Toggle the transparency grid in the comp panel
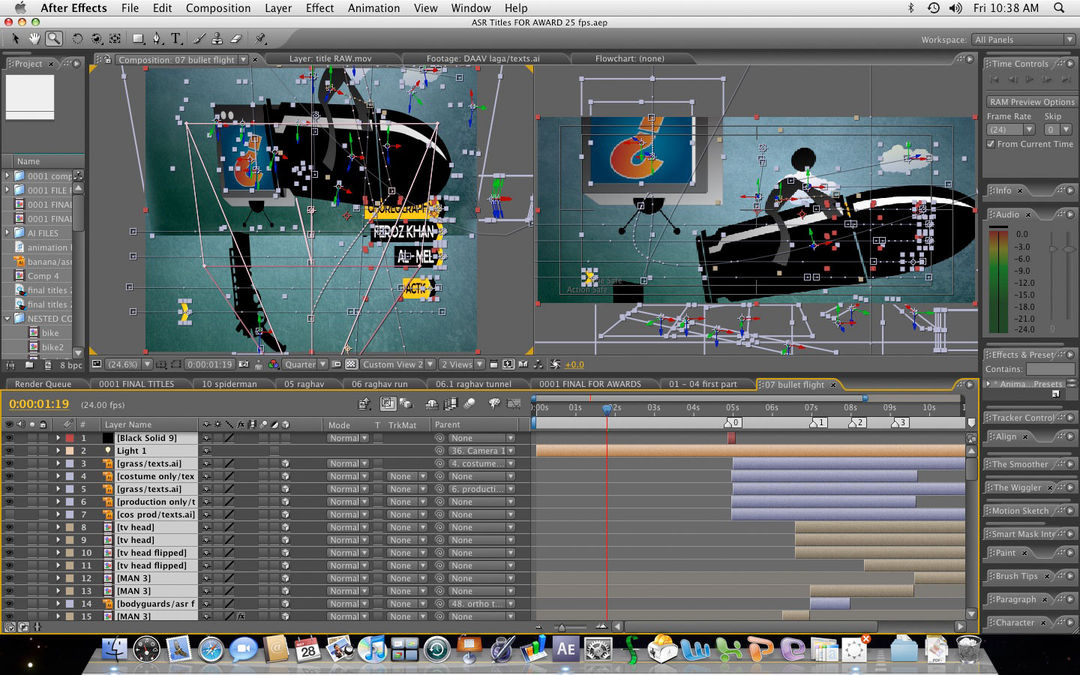The height and width of the screenshot is (675, 1080). pyautogui.click(x=349, y=364)
